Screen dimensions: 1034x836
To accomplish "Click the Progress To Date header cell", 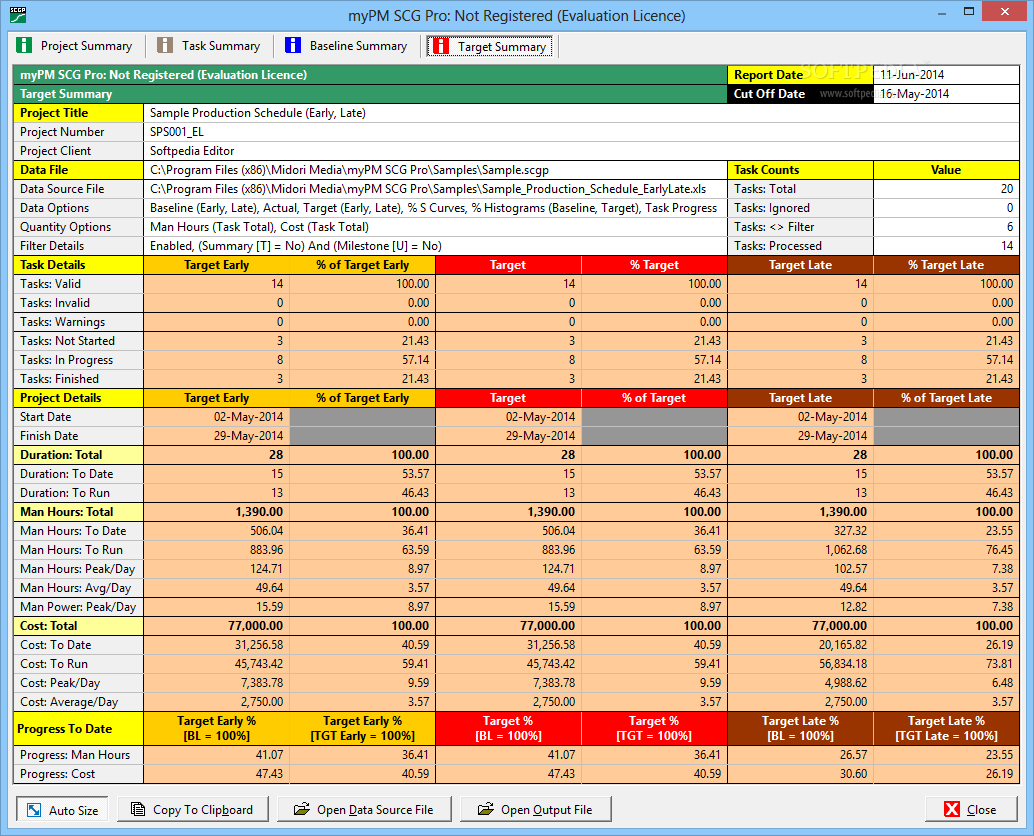I will coord(78,729).
